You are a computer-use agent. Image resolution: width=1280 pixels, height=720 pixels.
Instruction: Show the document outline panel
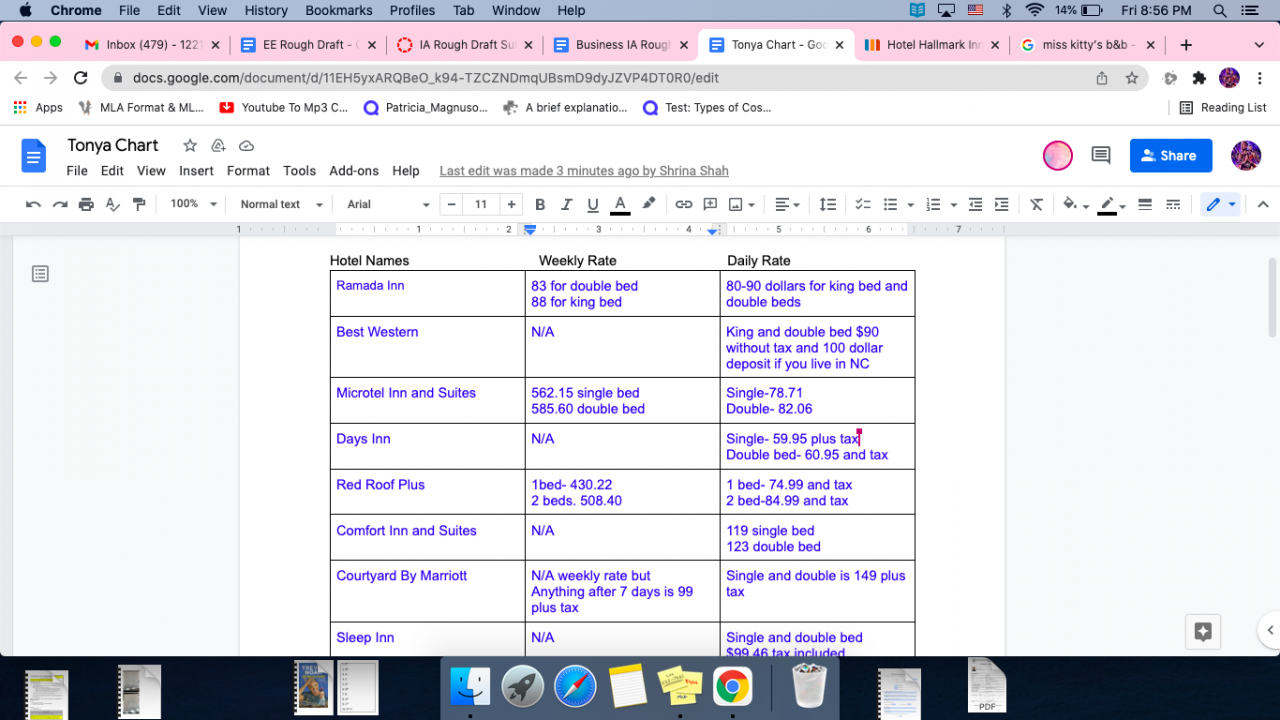click(40, 273)
